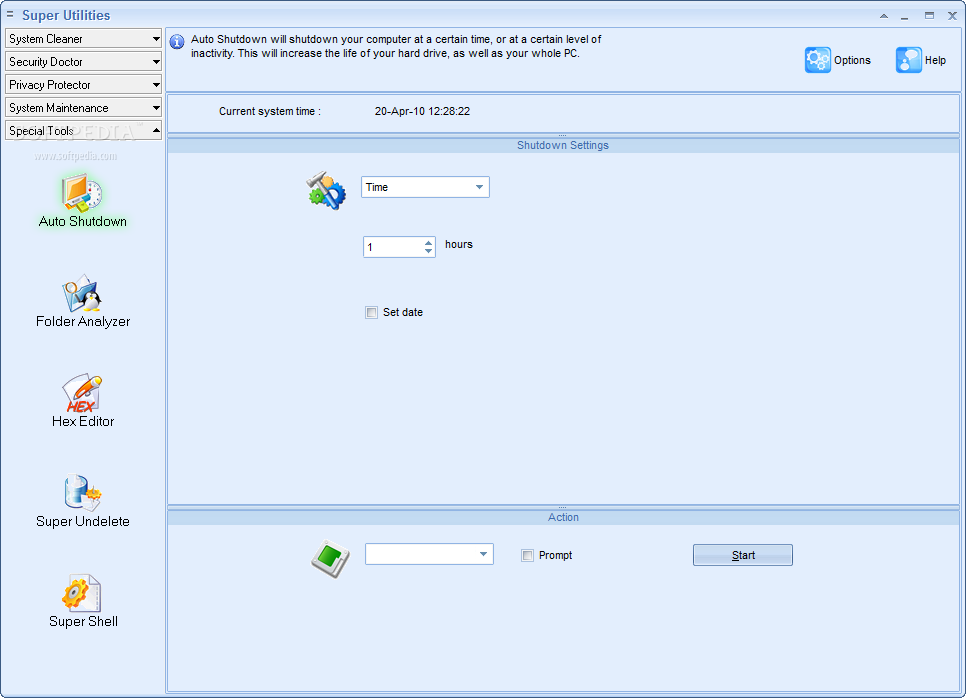This screenshot has height=698, width=966.
Task: Click the Help speech-bubble icon
Action: click(909, 60)
